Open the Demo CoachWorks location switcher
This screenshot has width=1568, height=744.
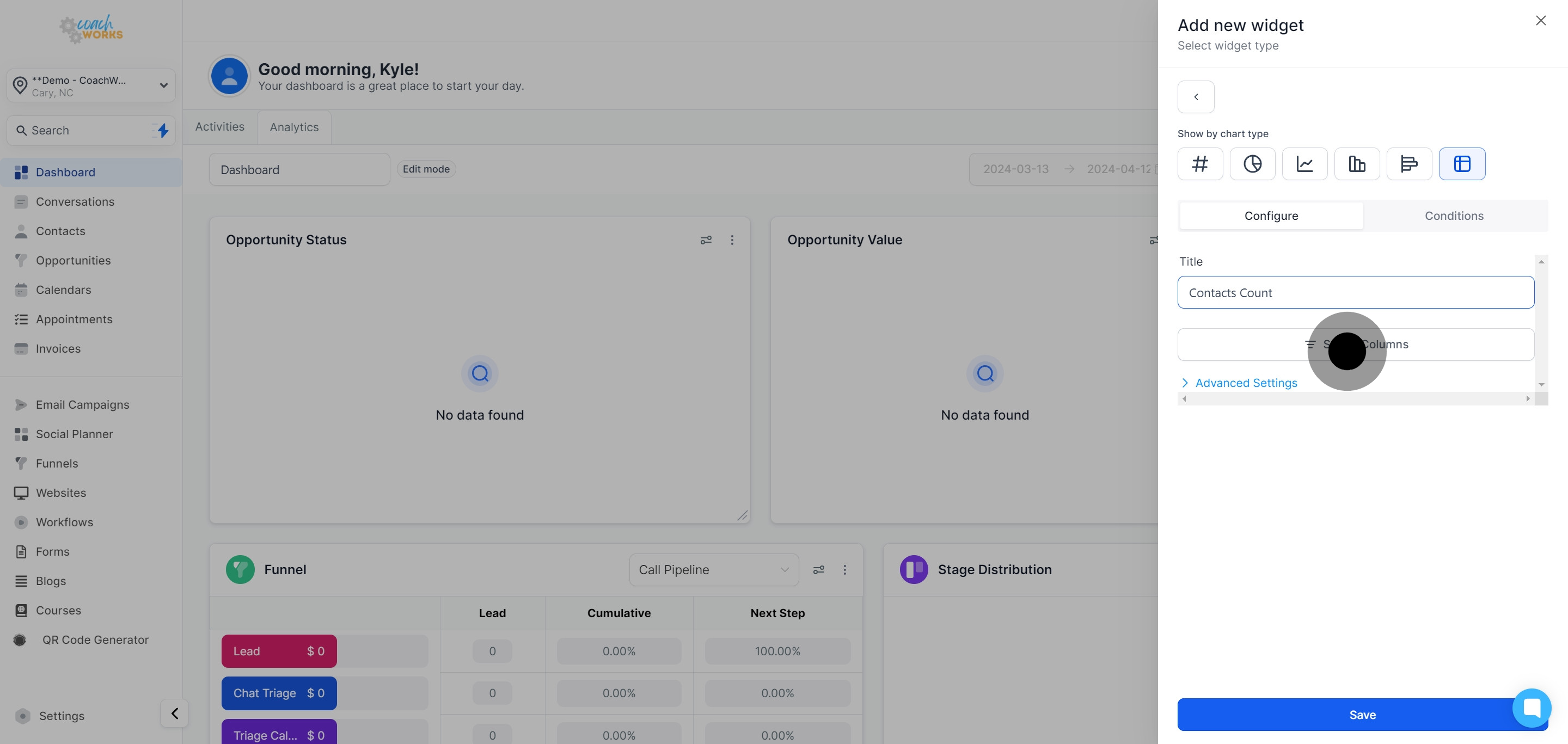(91, 86)
